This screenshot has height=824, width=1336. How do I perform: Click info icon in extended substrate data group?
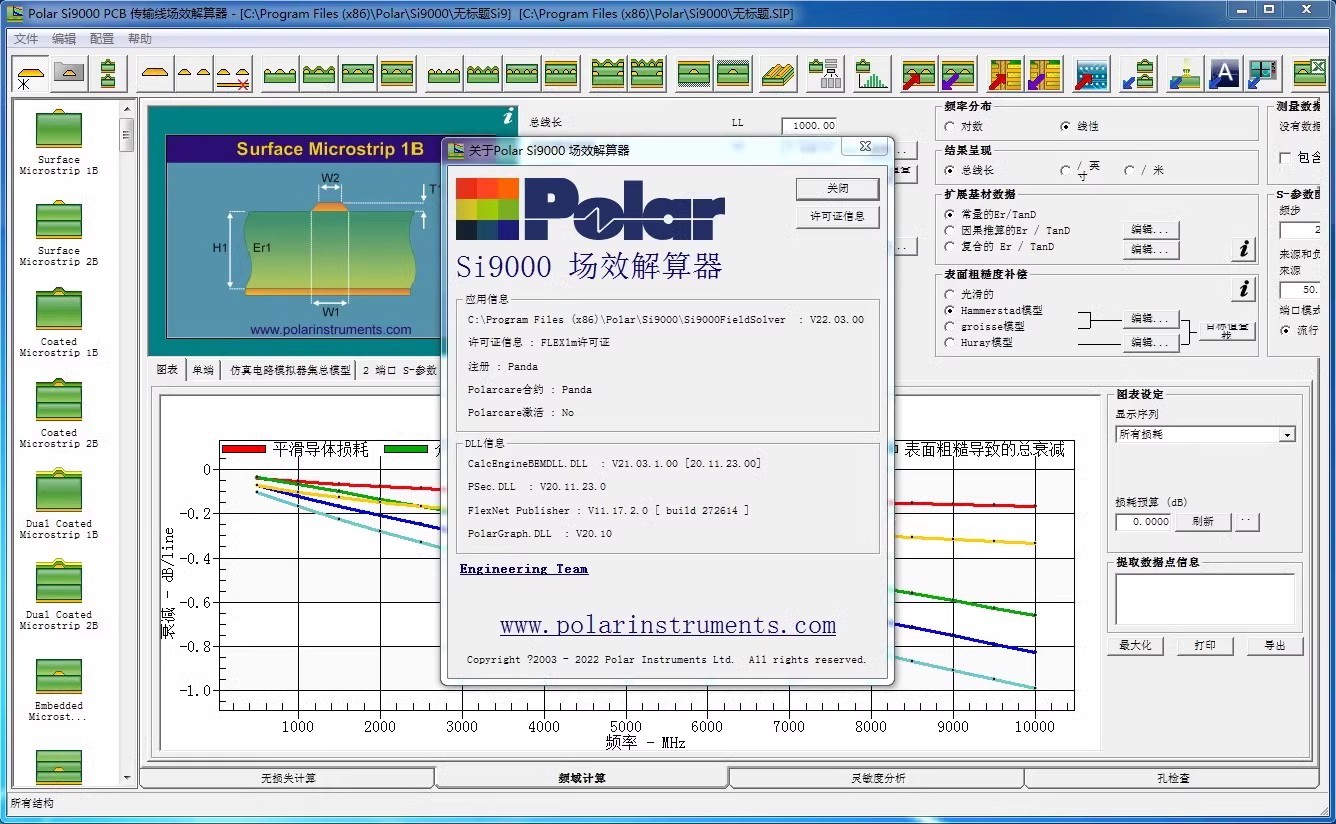(x=1244, y=248)
